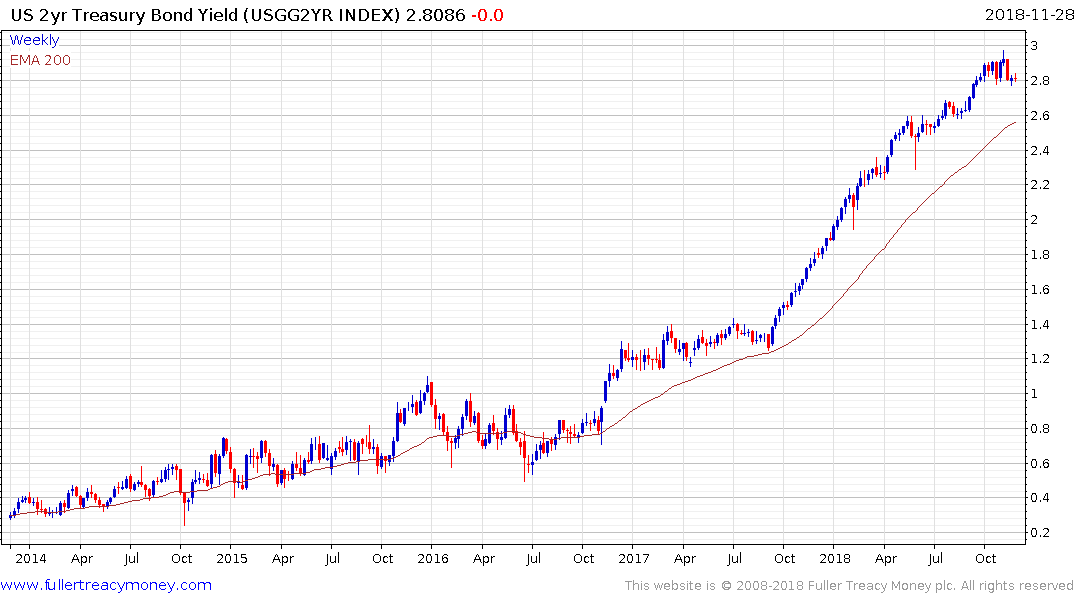Click the current value 2.8086
Viewport: 1075px width, 600px height.
tap(435, 15)
